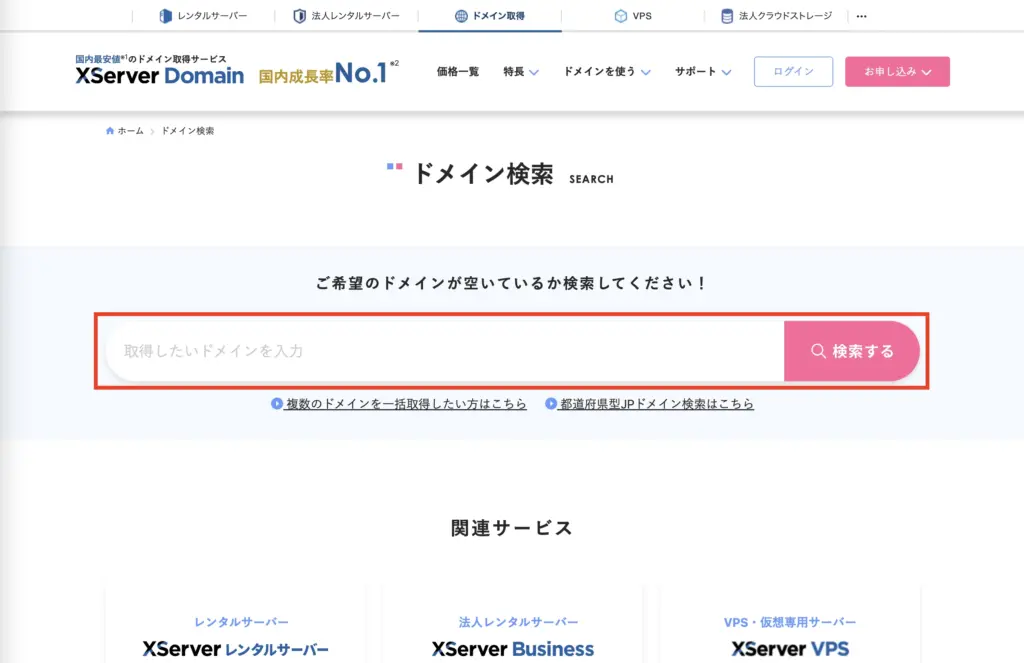Image resolution: width=1024 pixels, height=663 pixels.
Task: Click the globe icon beside ドメイン取得
Action: 461,16
